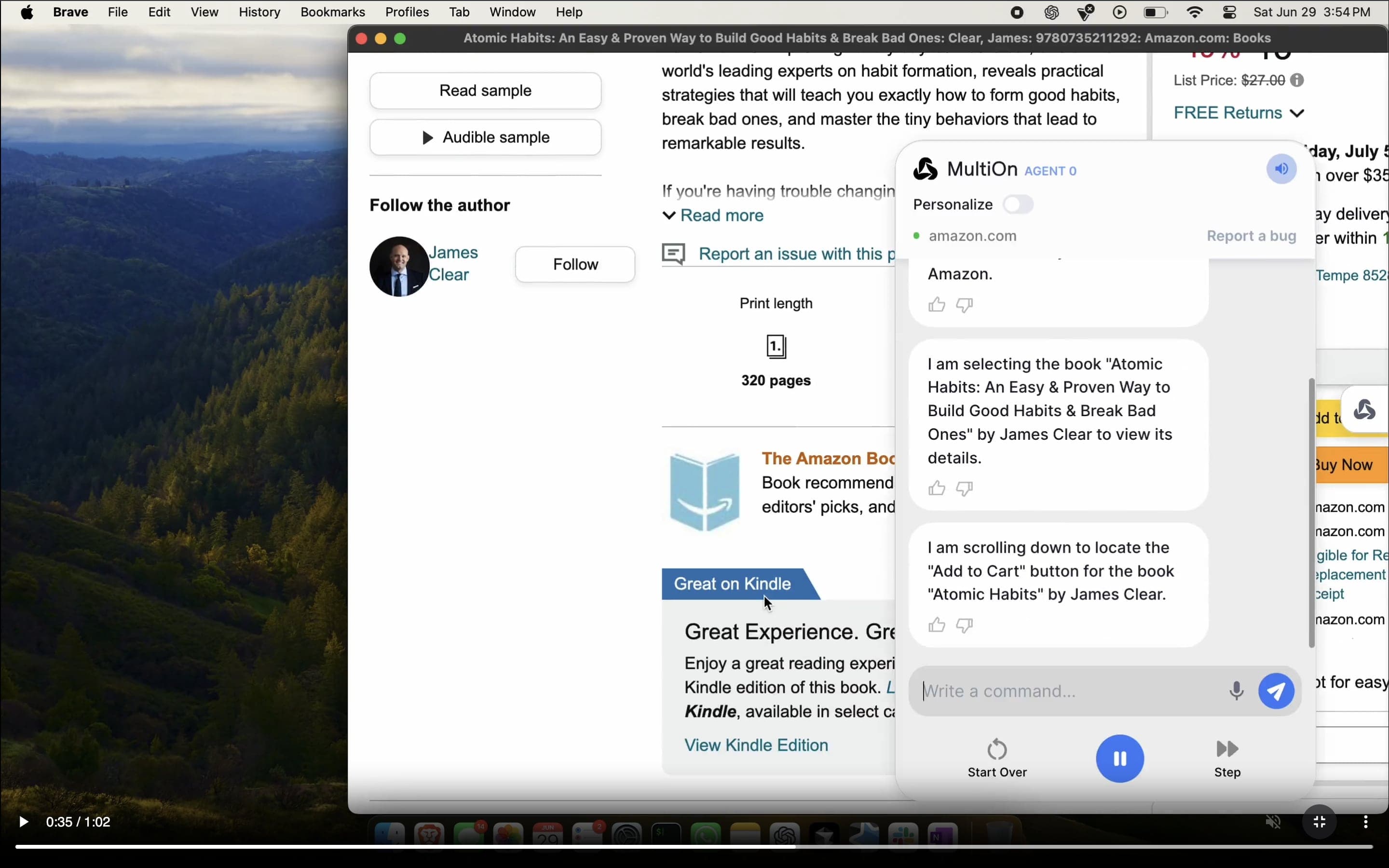The image size is (1389, 868).
Task: Thumbs up the 'scrolling down to locate' message
Action: [936, 625]
